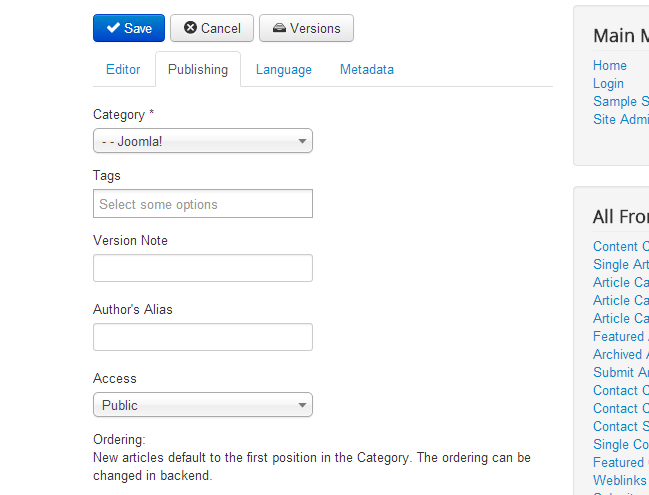The width and height of the screenshot is (649, 495).
Task: Click the X circle icon on Cancel
Action: pos(190,28)
